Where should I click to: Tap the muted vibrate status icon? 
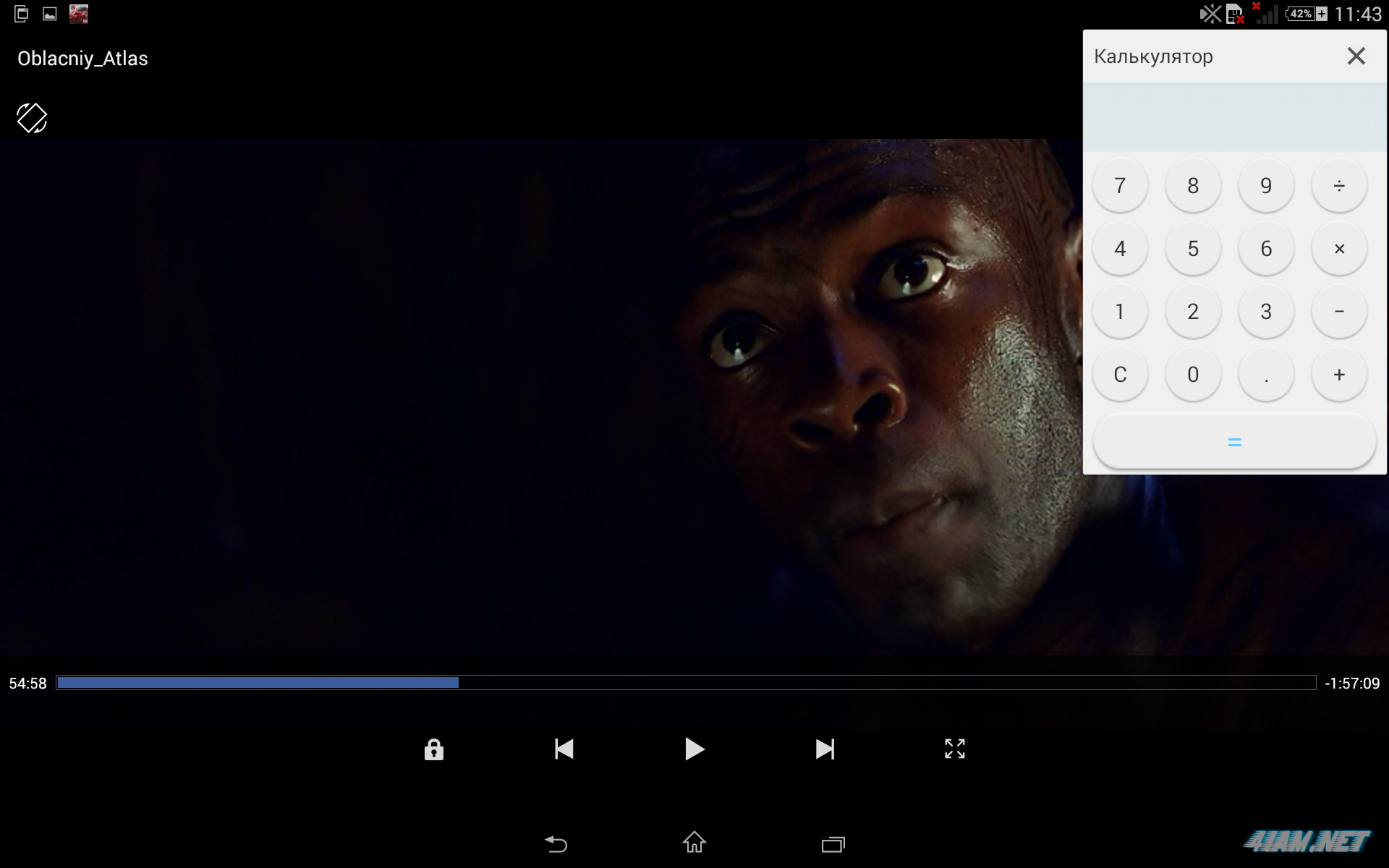coord(1210,14)
